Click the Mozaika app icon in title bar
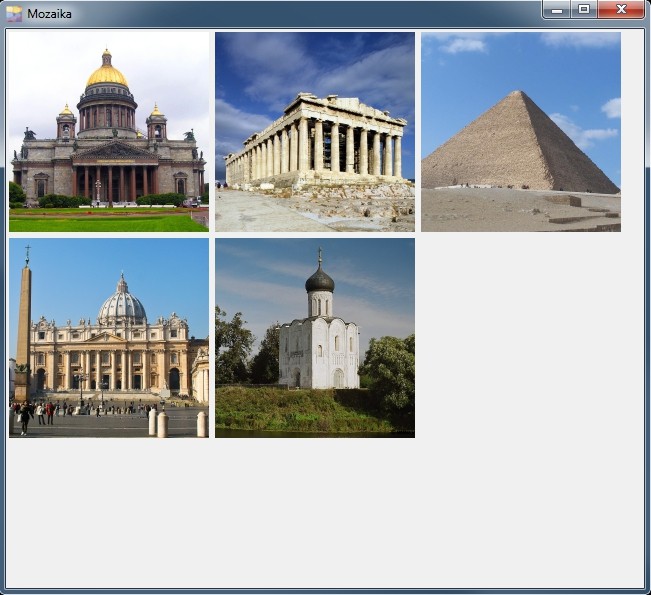 click(x=14, y=14)
